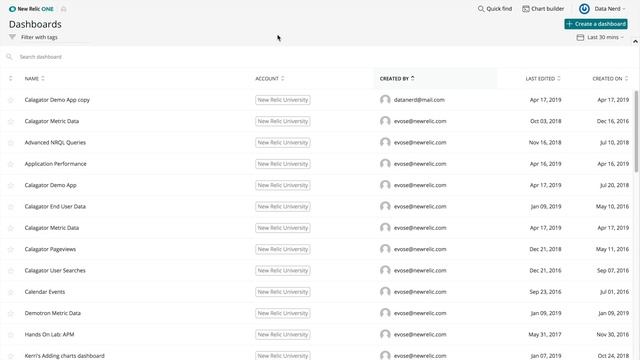Screen dimensions: 640x360
Task: Click datanerd@mail.com creator
Action: [x=419, y=100]
